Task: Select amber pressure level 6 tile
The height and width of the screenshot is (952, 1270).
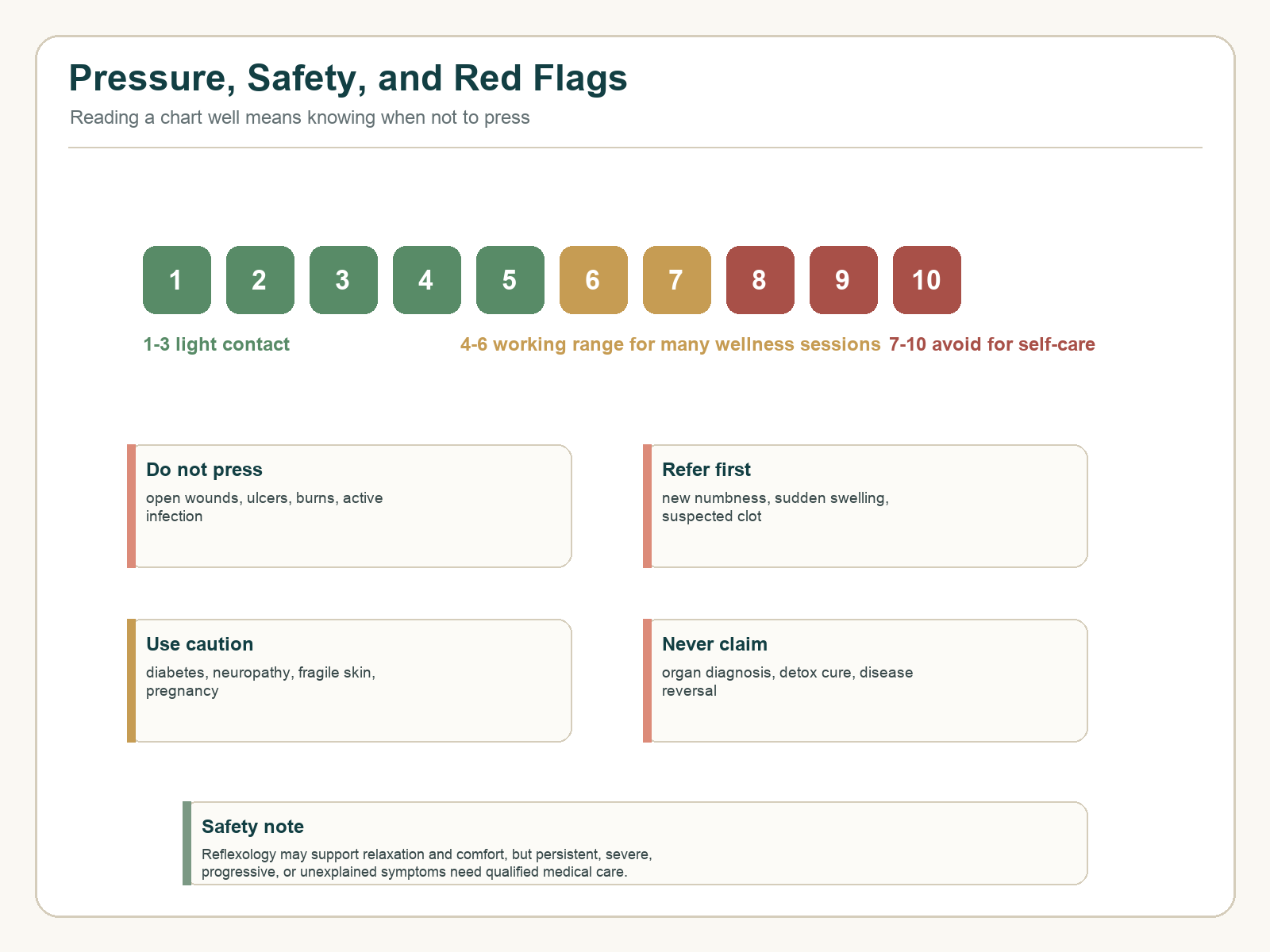Action: (594, 280)
